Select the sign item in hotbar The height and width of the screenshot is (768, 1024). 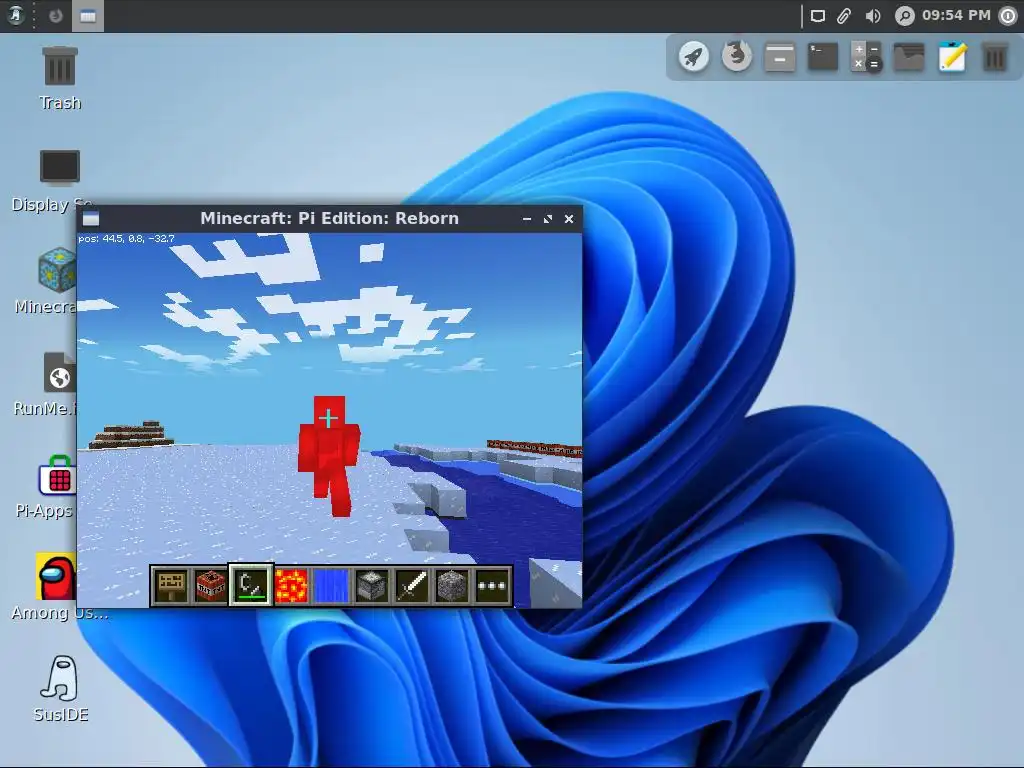171,585
